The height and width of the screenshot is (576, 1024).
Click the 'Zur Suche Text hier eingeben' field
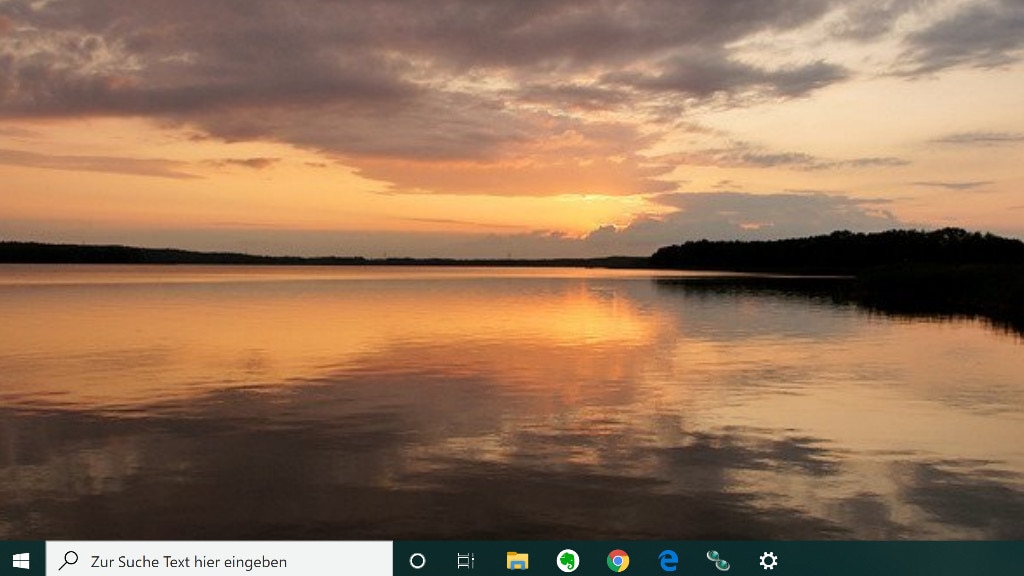tap(220, 561)
